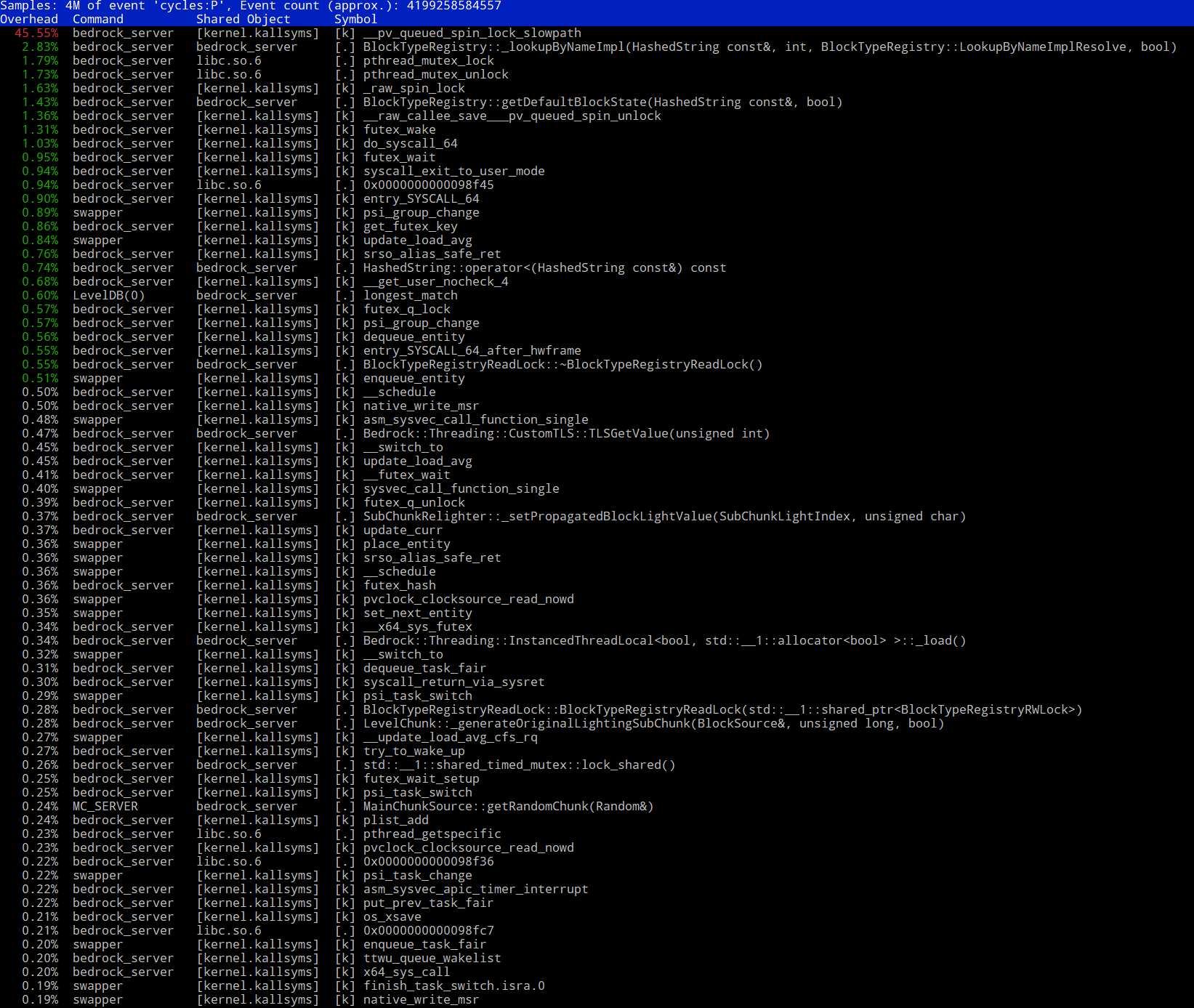Select the dequeue_task_fair symbol
The width and height of the screenshot is (1194, 1008).
(425, 669)
